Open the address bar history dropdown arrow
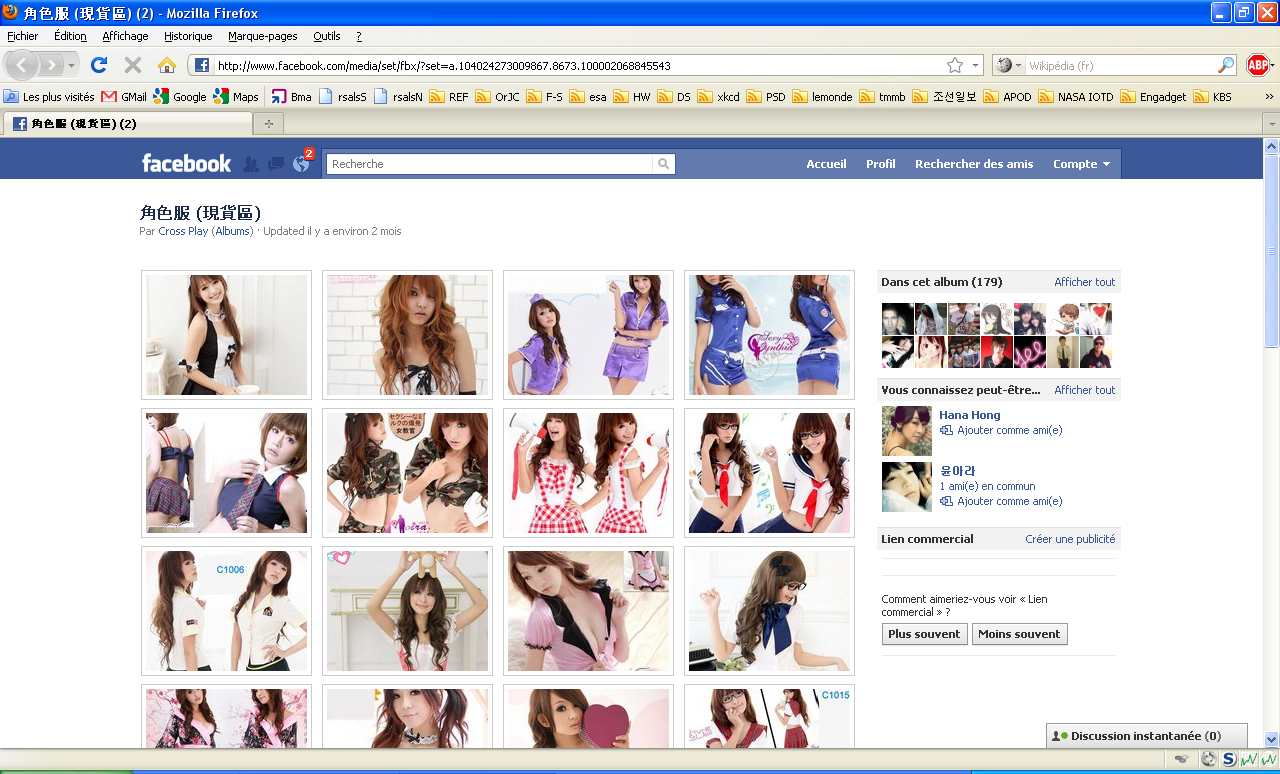Screen dimensions: 1280x774 point(975,65)
